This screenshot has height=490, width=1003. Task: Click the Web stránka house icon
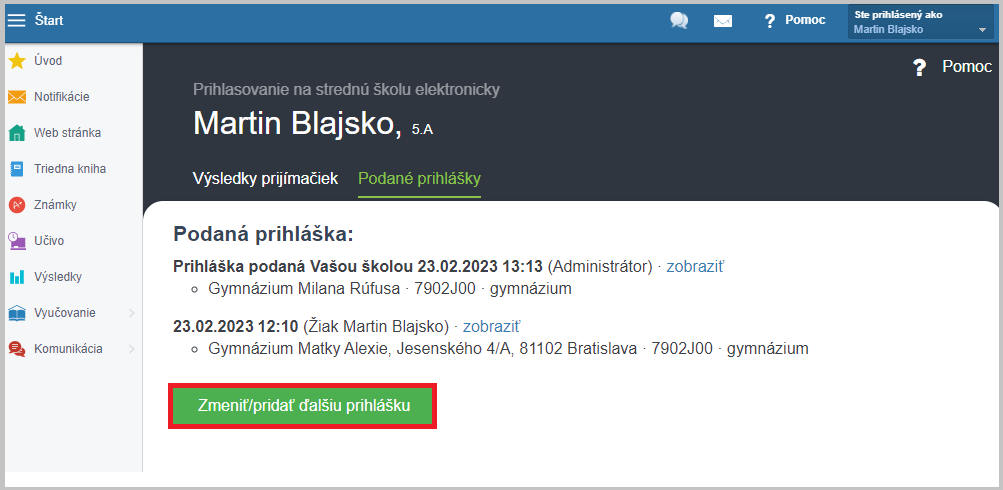(17, 133)
